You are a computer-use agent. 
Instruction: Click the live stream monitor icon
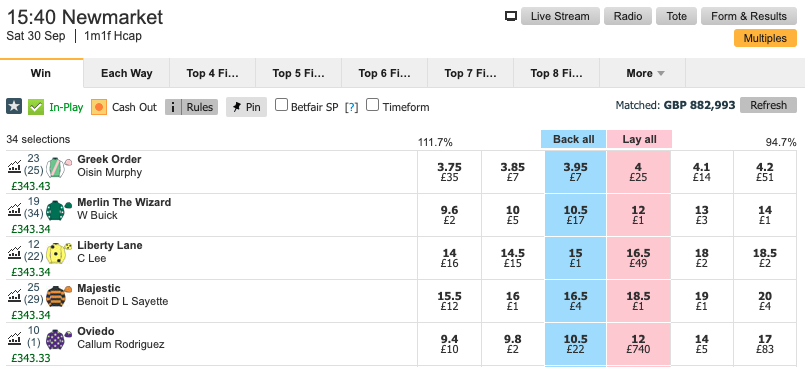(511, 16)
